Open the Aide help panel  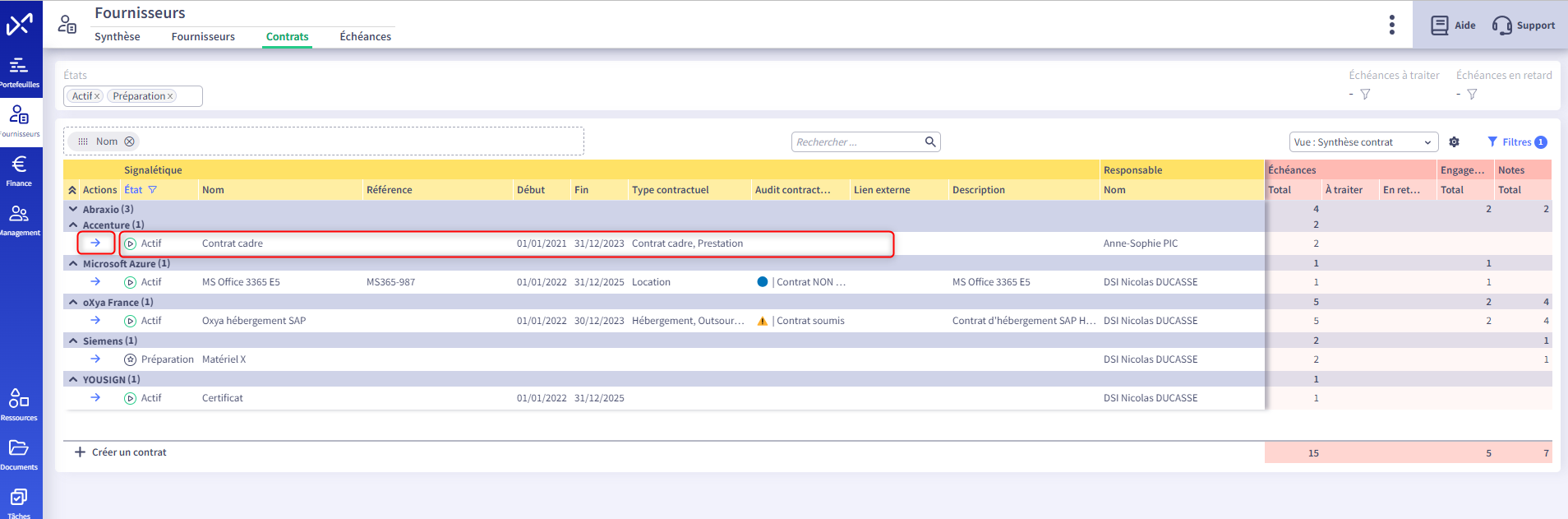1453,25
